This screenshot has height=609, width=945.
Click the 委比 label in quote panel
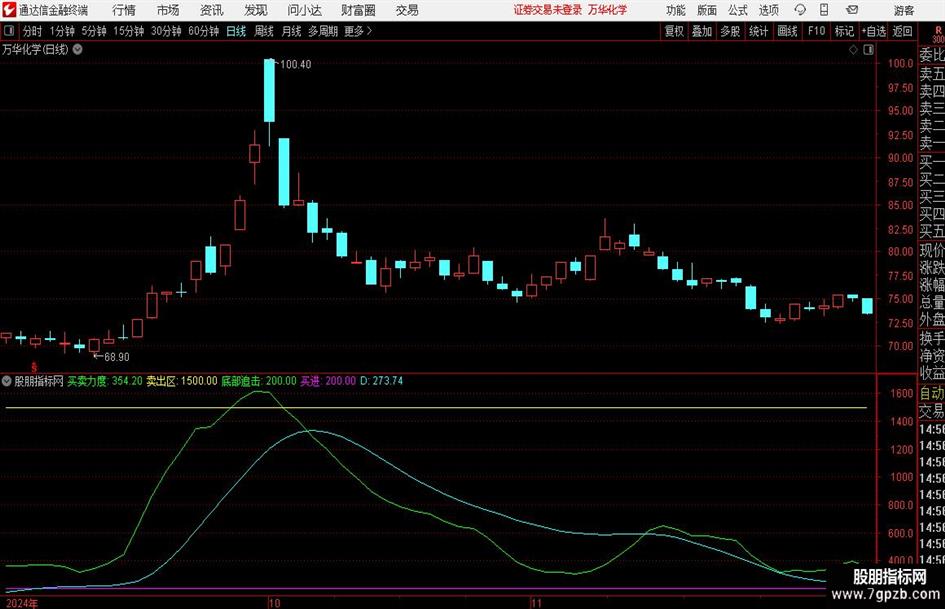932,55
